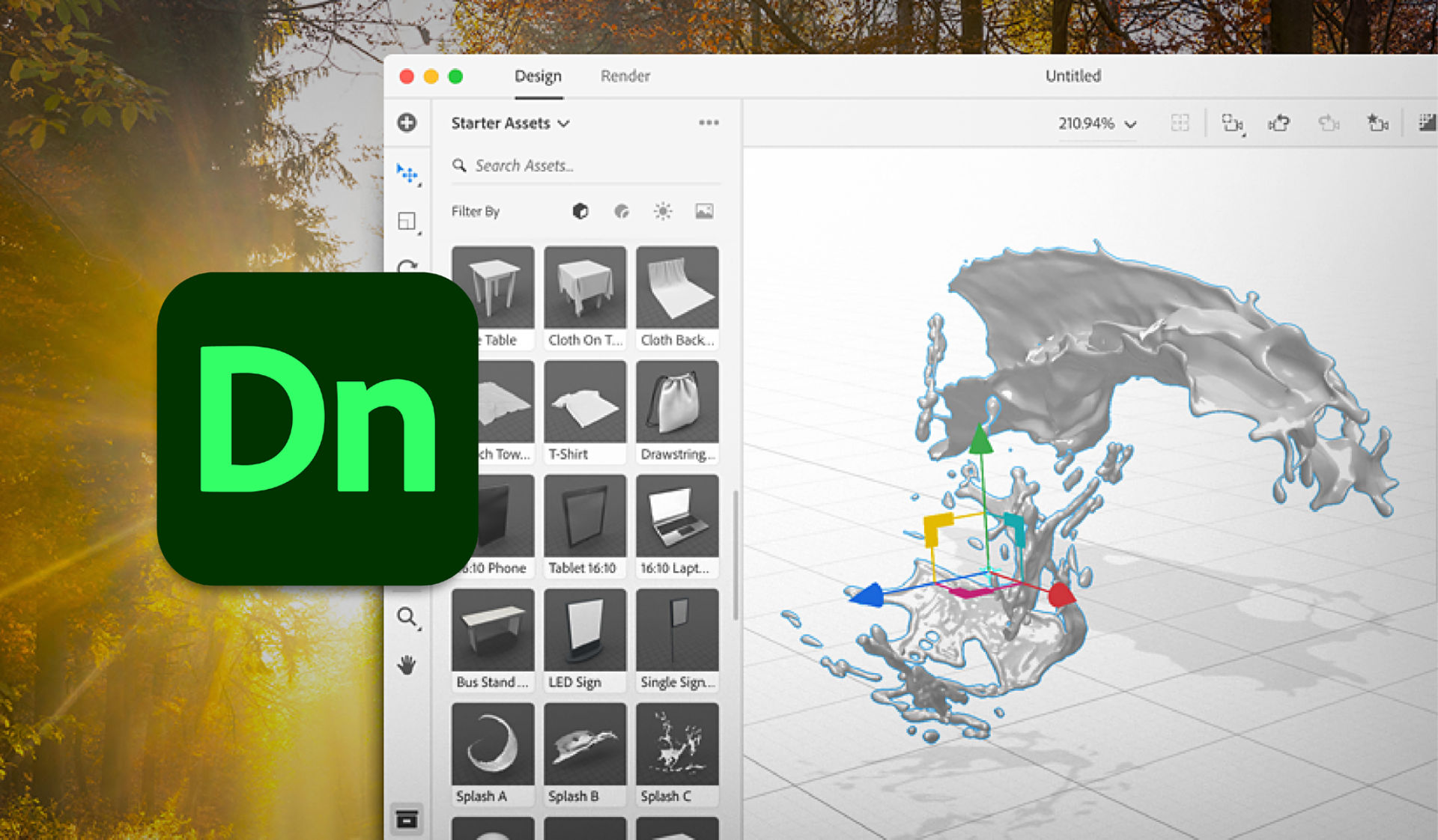1438x840 pixels.
Task: Click the Add Asset button
Action: [407, 122]
